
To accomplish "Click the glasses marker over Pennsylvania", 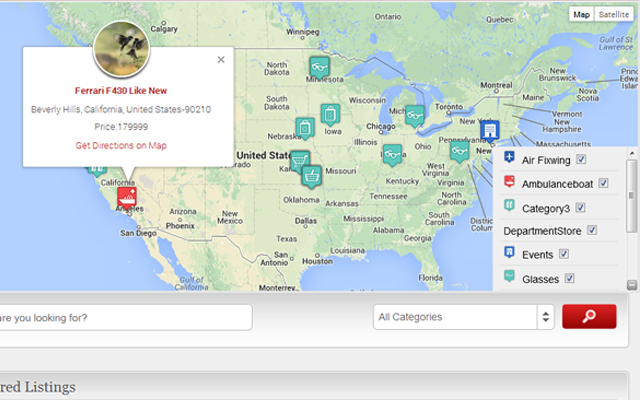I will tap(459, 152).
